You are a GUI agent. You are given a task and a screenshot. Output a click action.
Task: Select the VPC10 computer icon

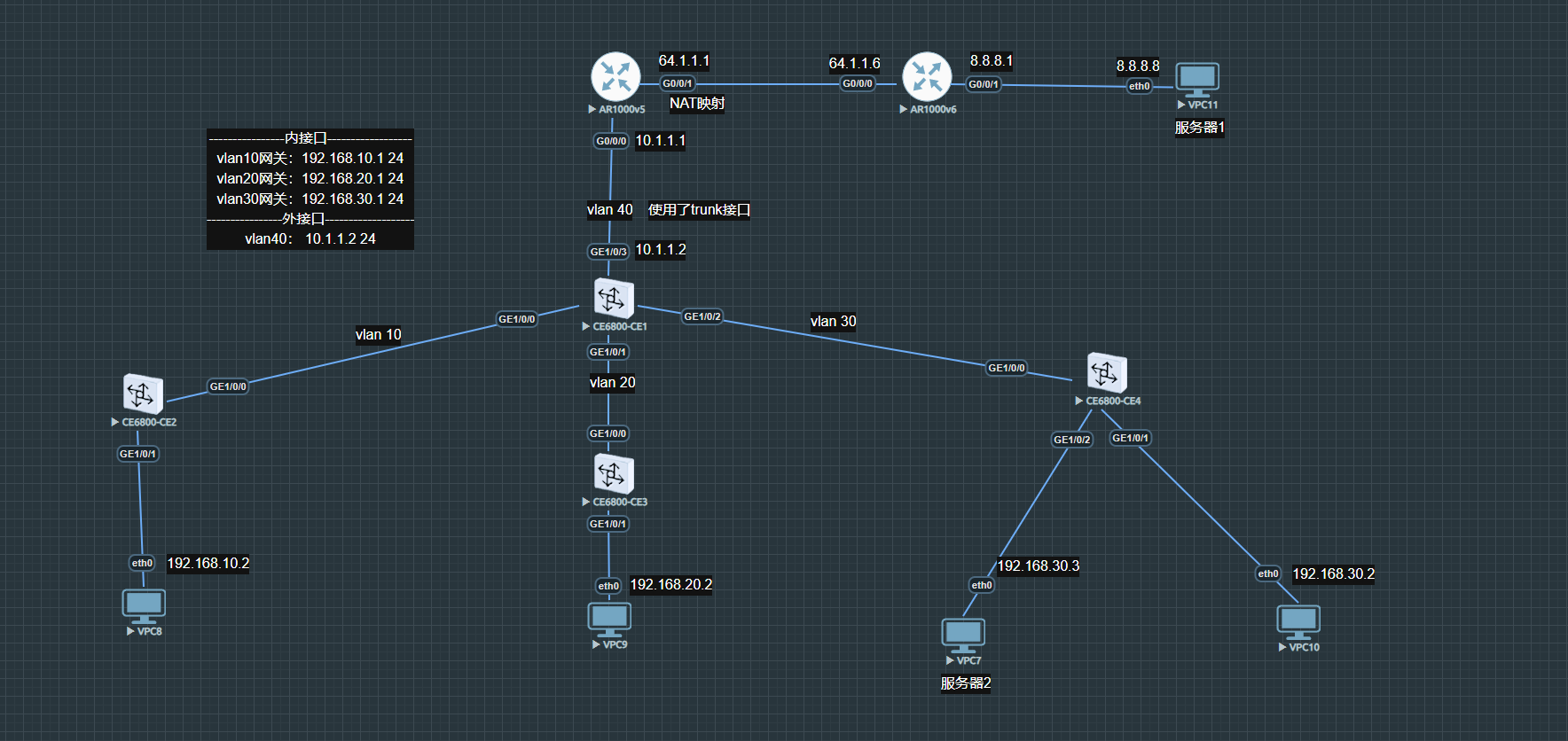coord(1298,622)
